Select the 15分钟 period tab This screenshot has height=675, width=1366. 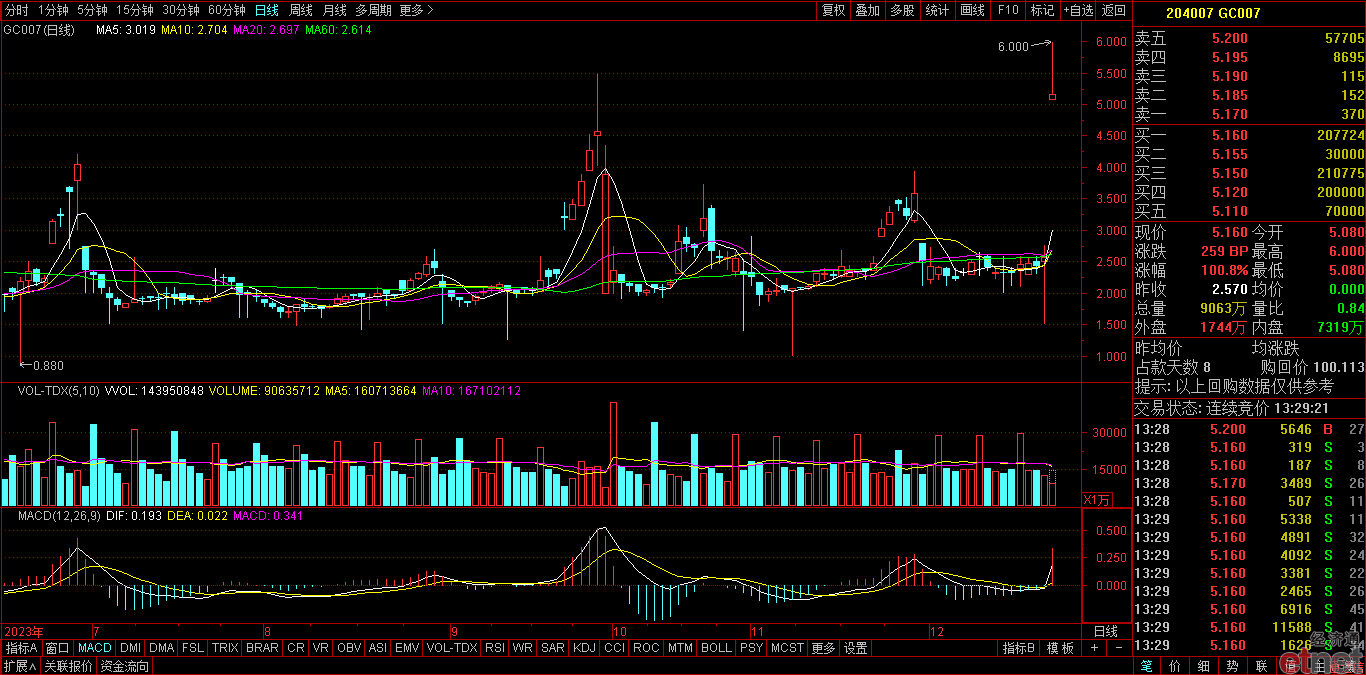(x=134, y=10)
